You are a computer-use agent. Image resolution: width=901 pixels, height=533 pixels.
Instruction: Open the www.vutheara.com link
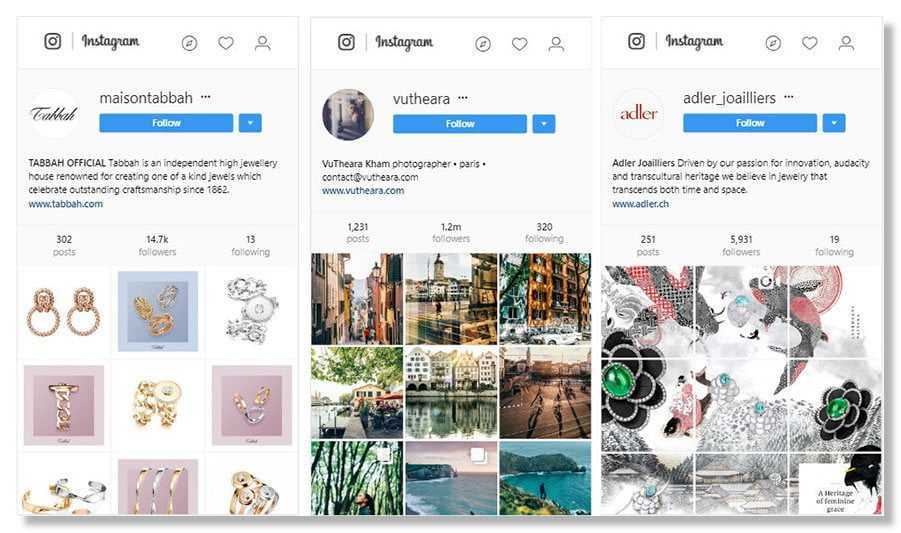[363, 191]
